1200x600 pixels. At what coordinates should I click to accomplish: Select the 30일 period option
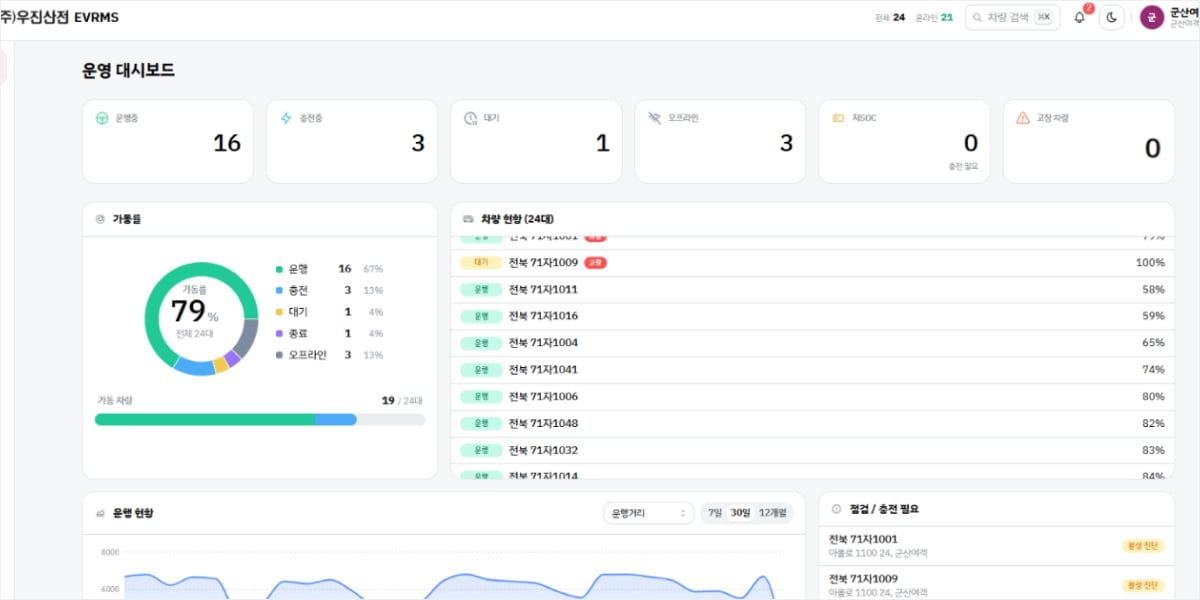point(740,513)
